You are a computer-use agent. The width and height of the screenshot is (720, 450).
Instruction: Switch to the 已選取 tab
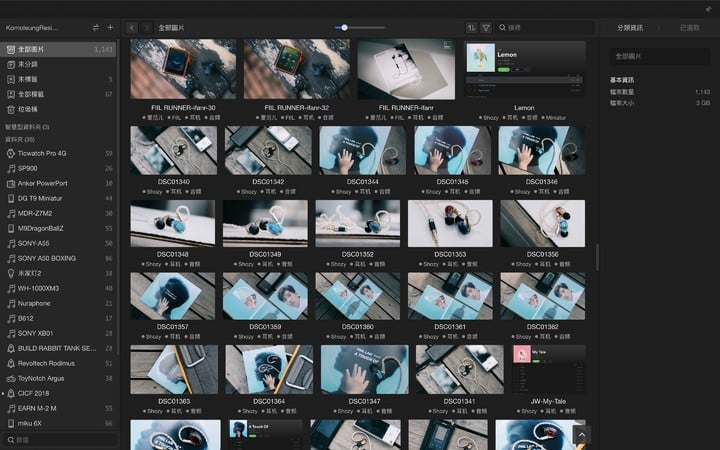689,28
